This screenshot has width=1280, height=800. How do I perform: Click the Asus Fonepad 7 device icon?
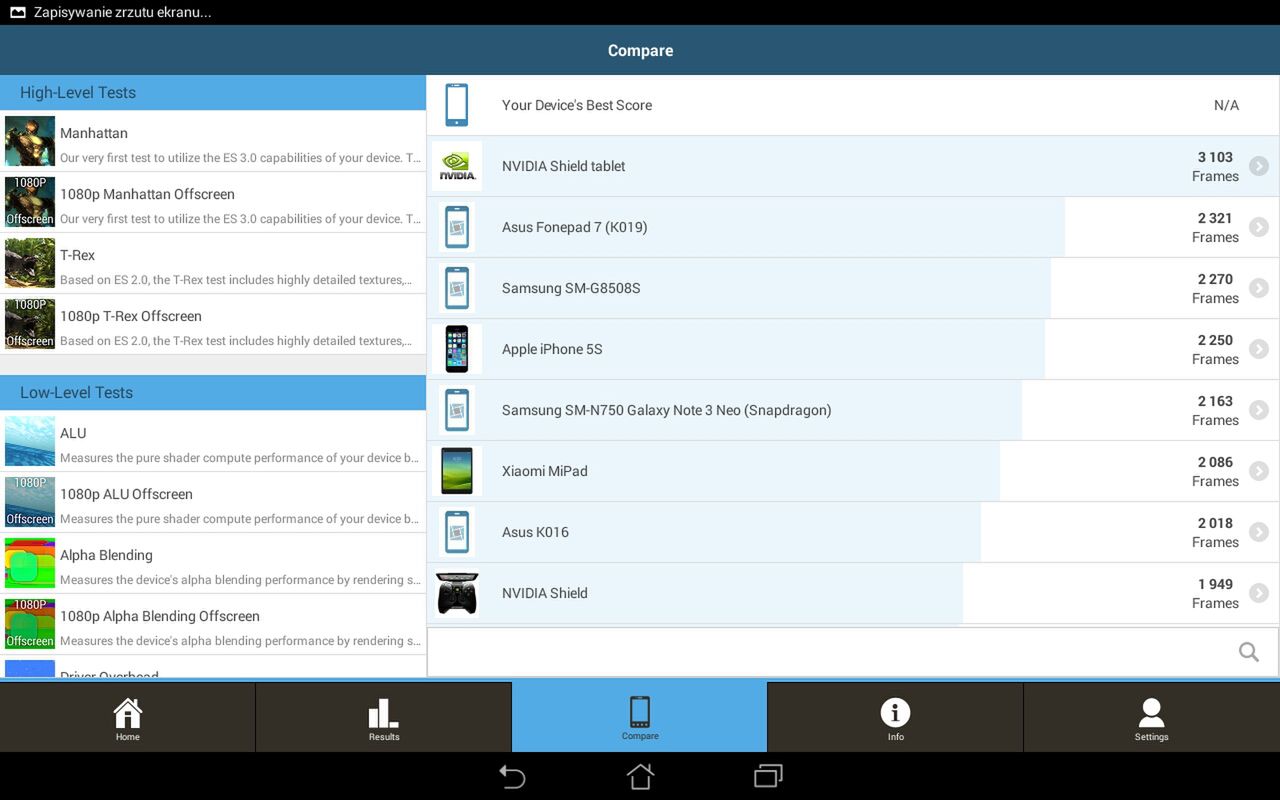457,227
